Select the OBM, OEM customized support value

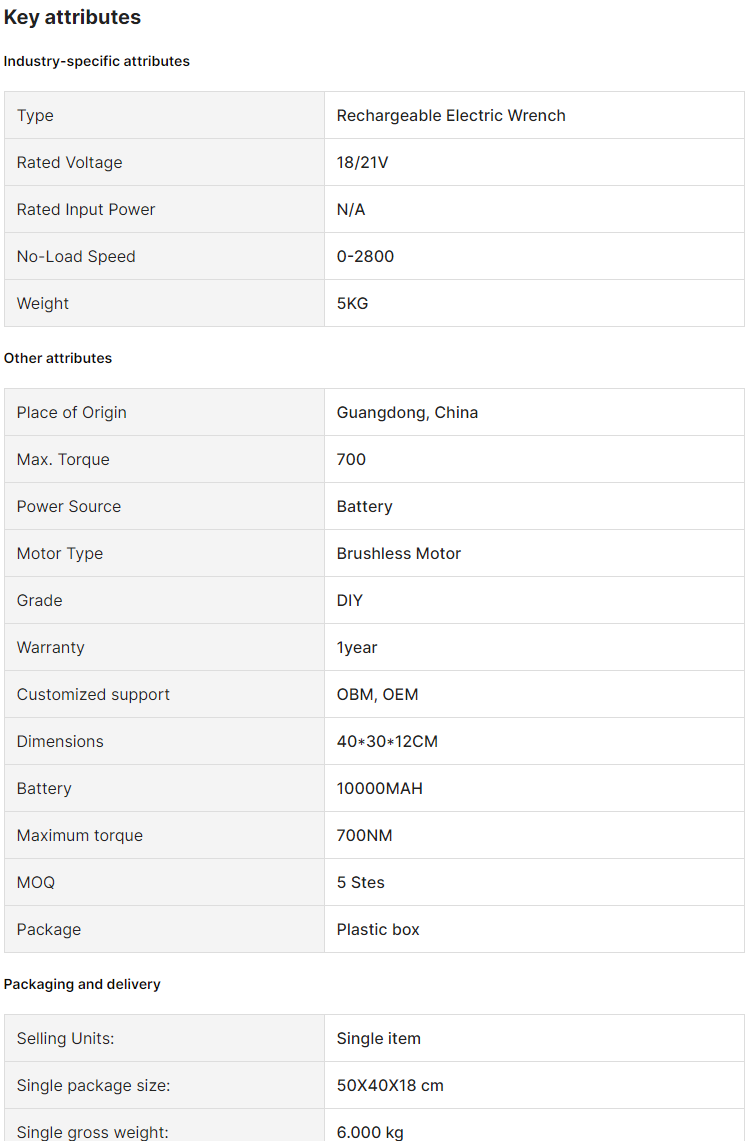pyautogui.click(x=377, y=694)
